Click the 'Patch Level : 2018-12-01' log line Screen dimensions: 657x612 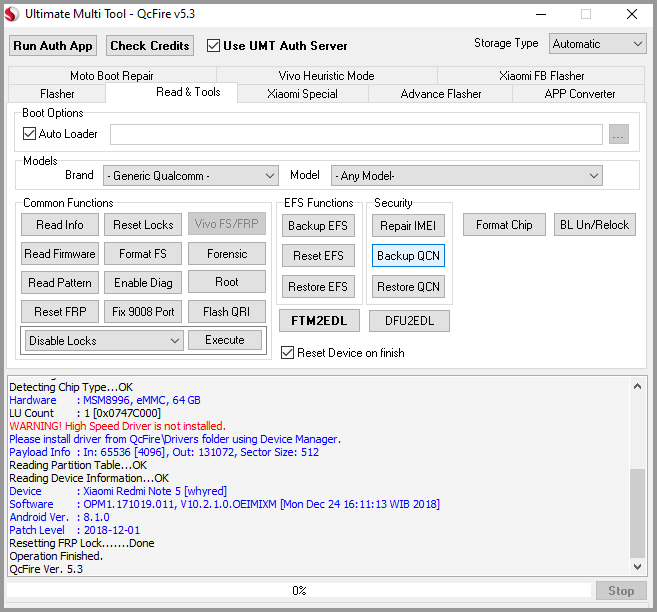pos(75,530)
